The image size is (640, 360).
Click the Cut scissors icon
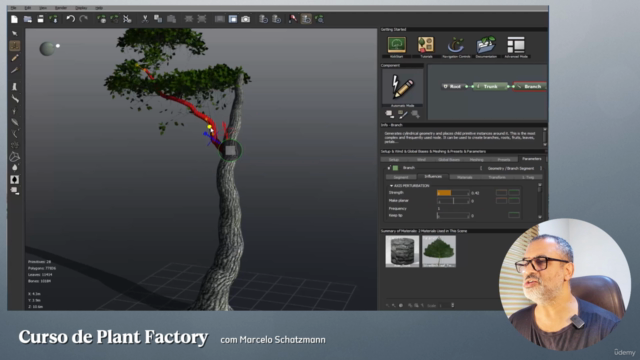click(x=144, y=19)
